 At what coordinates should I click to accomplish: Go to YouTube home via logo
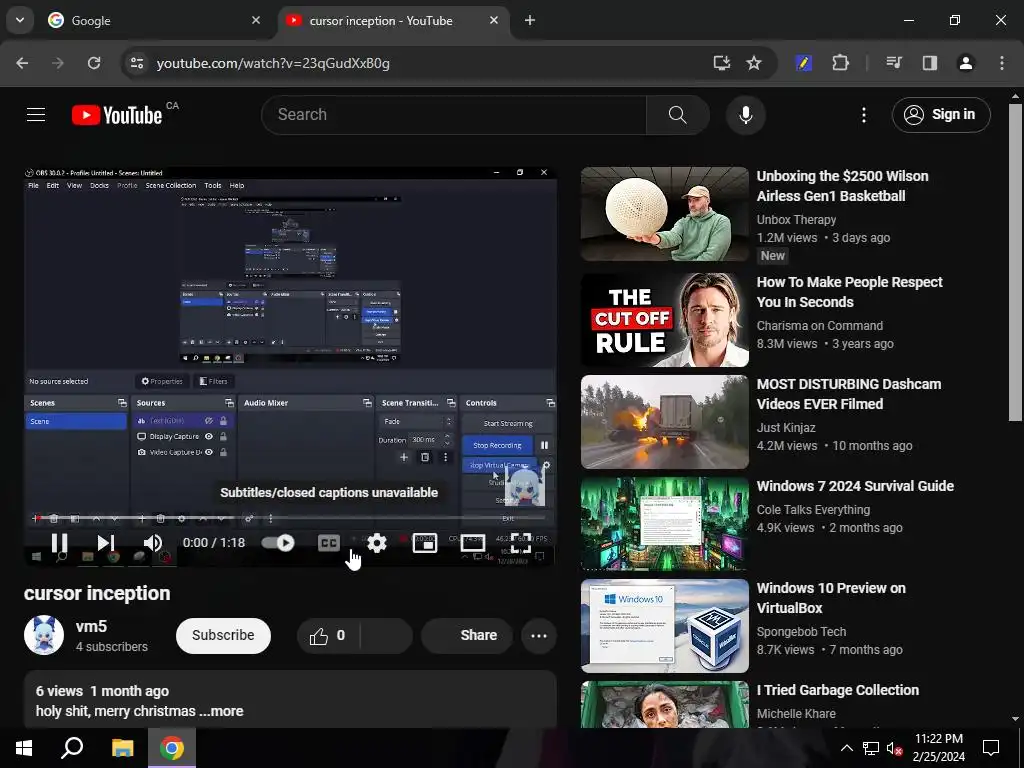tap(117, 115)
